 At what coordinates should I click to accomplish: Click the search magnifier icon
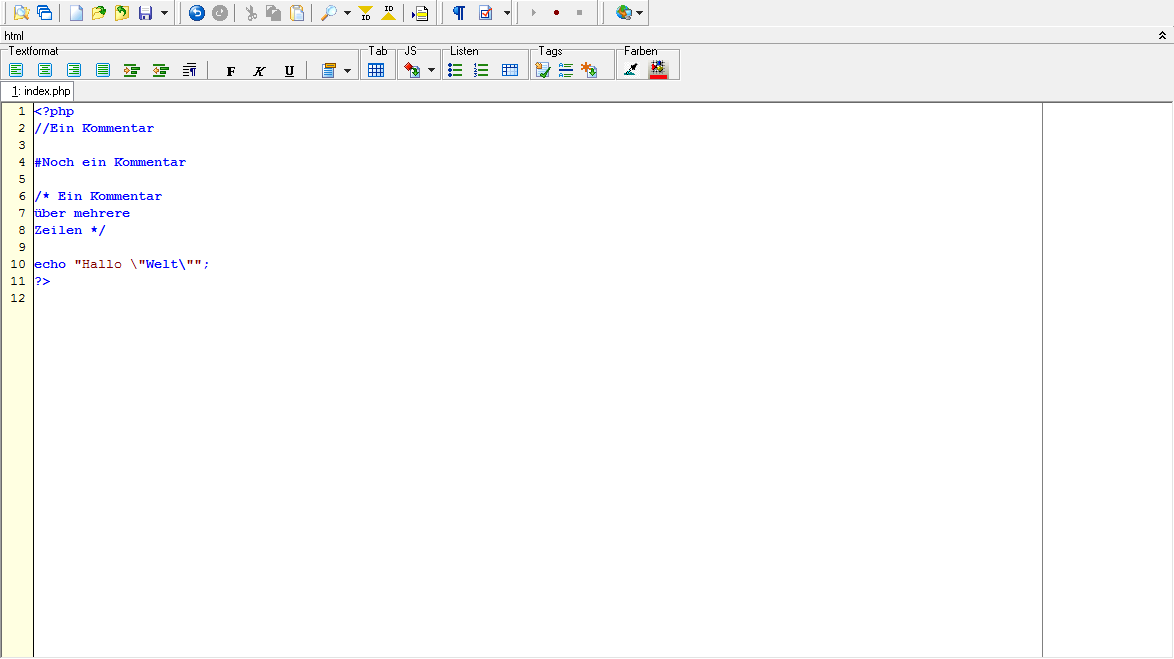click(x=328, y=13)
